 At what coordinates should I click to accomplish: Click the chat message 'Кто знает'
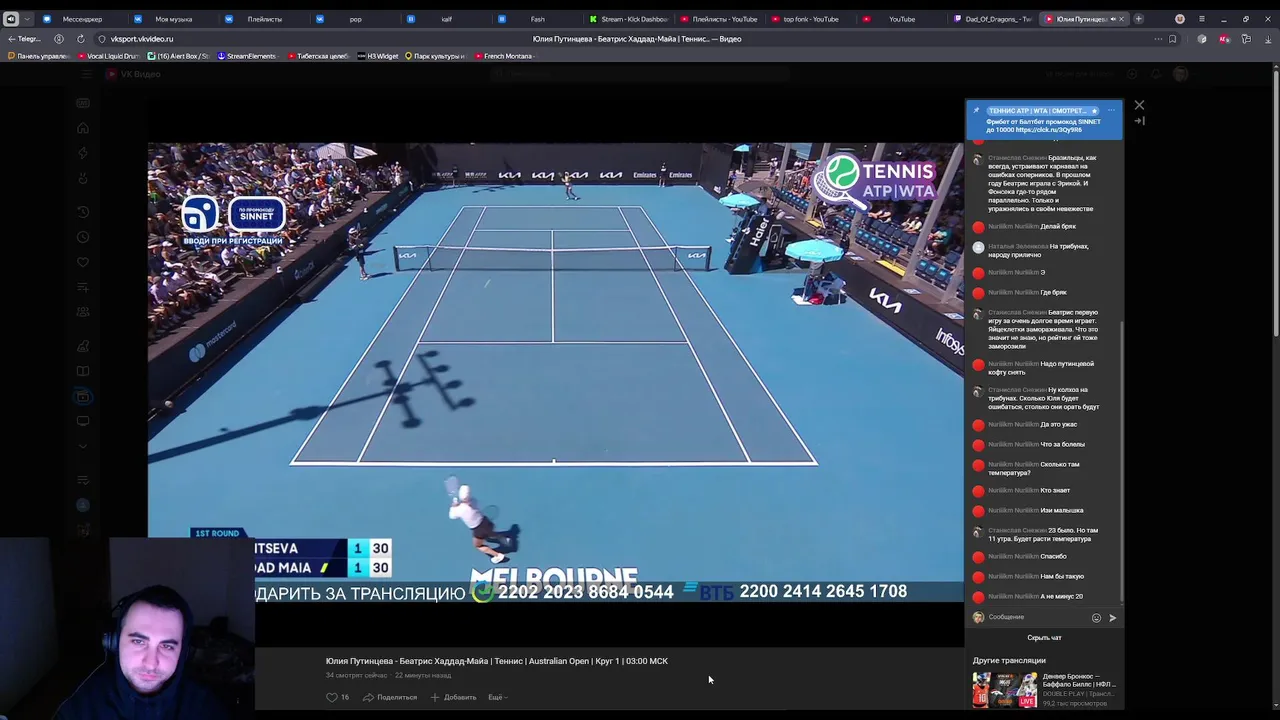tap(1055, 490)
